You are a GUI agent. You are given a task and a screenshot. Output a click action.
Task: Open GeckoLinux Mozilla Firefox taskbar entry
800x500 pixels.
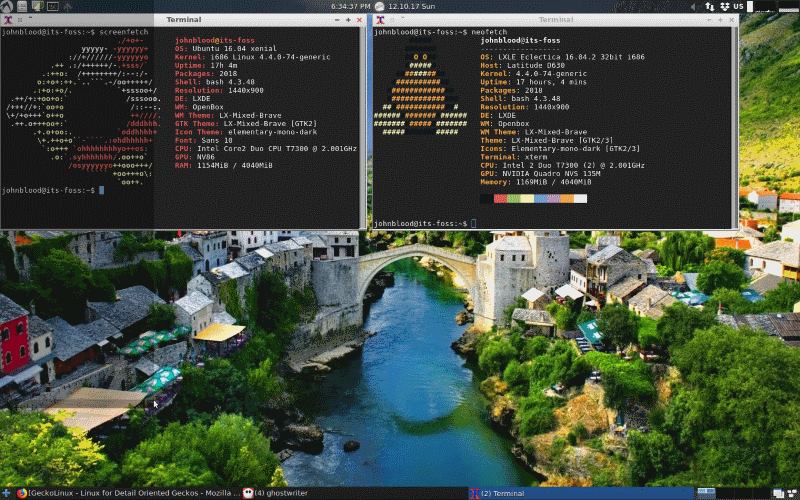tap(128, 493)
